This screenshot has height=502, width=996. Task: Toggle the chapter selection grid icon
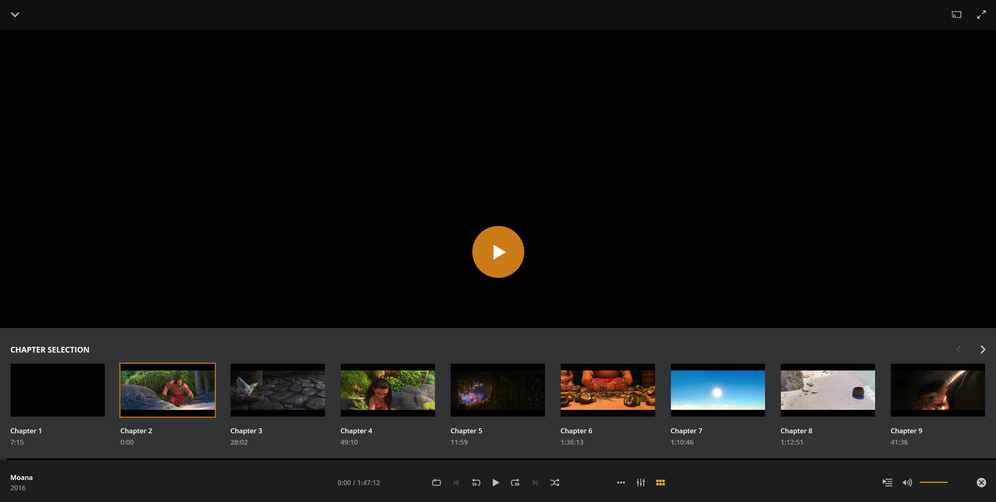(661, 483)
